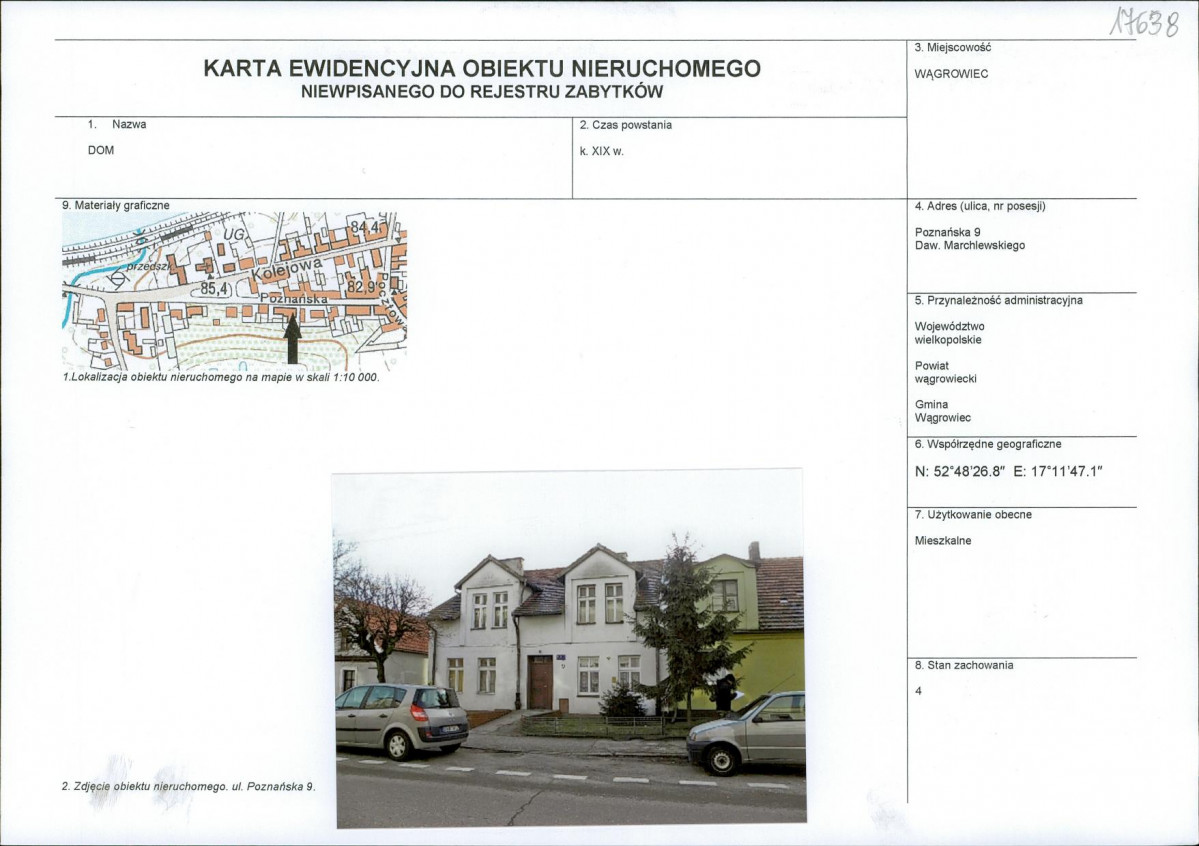Viewport: 1199px width, 846px height.
Task: Click the value 'Mieszkalne'
Action: coord(943,540)
